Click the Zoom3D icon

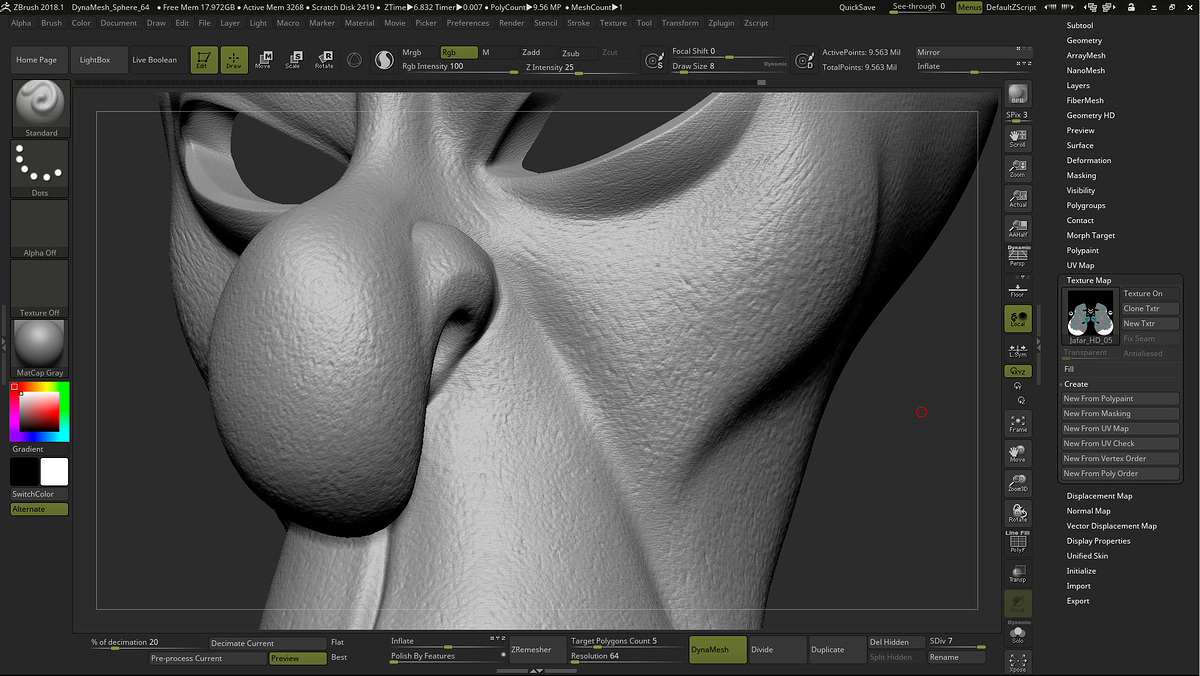tap(1018, 483)
